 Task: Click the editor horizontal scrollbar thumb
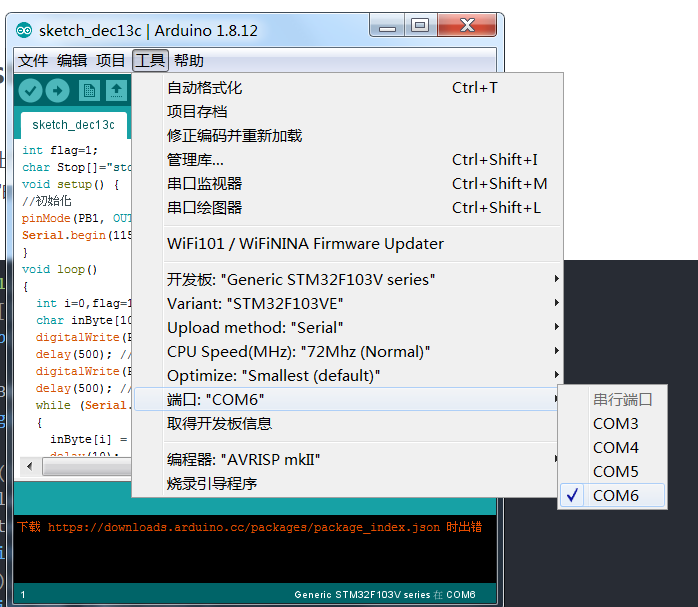[87, 467]
